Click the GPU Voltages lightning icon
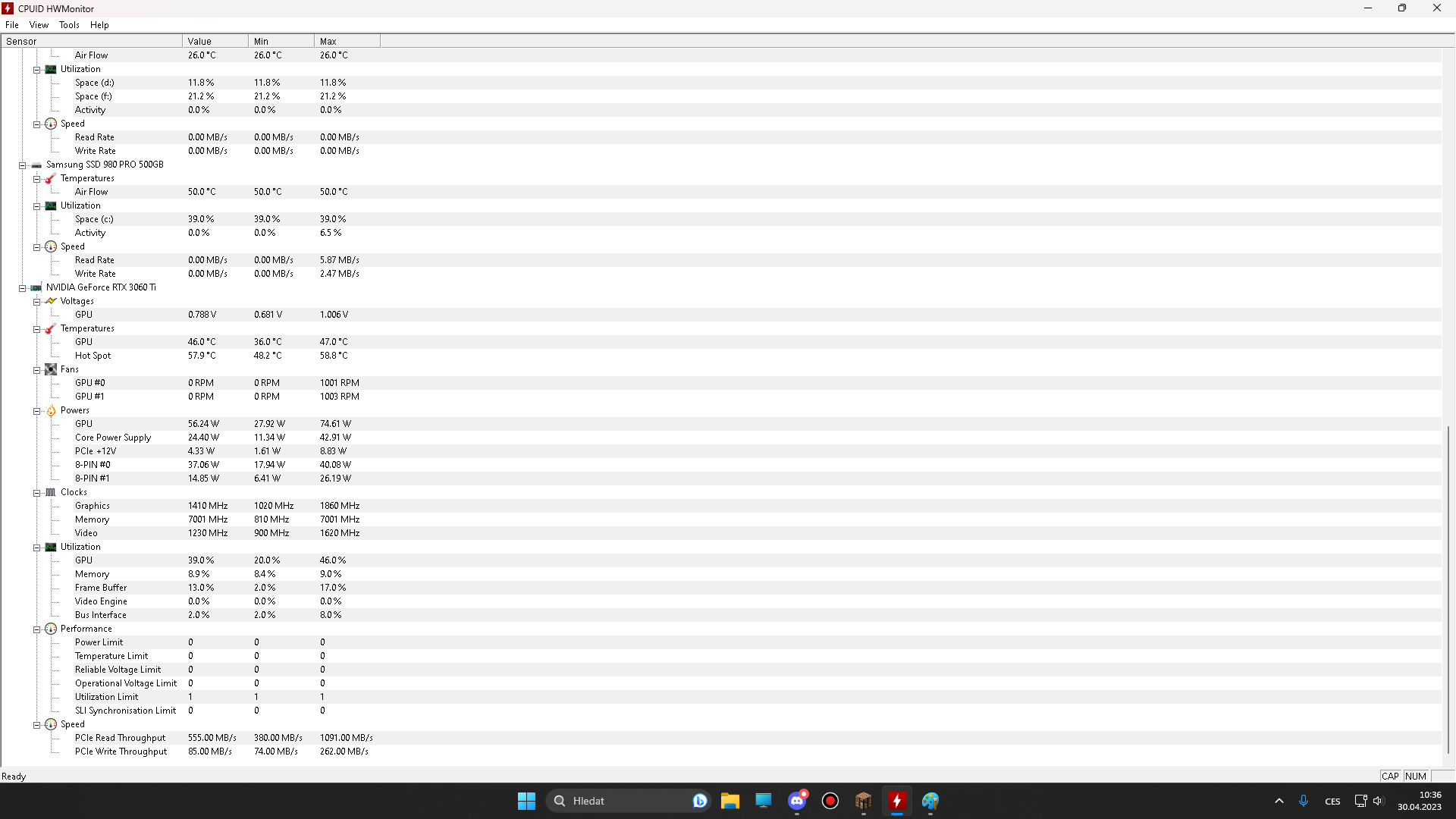Screen dimensions: 1456x819 pos(51,302)
